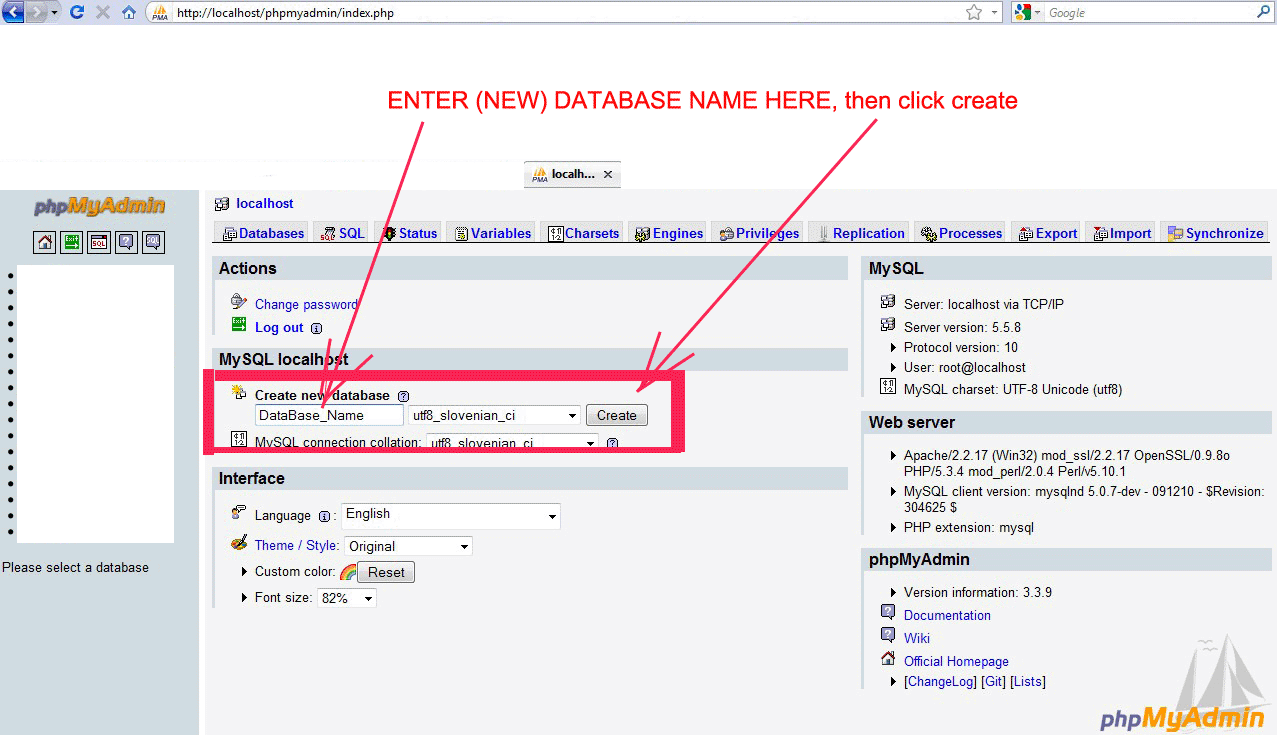This screenshot has height=735, width=1277.
Task: Open the Variables tab
Action: point(492,233)
